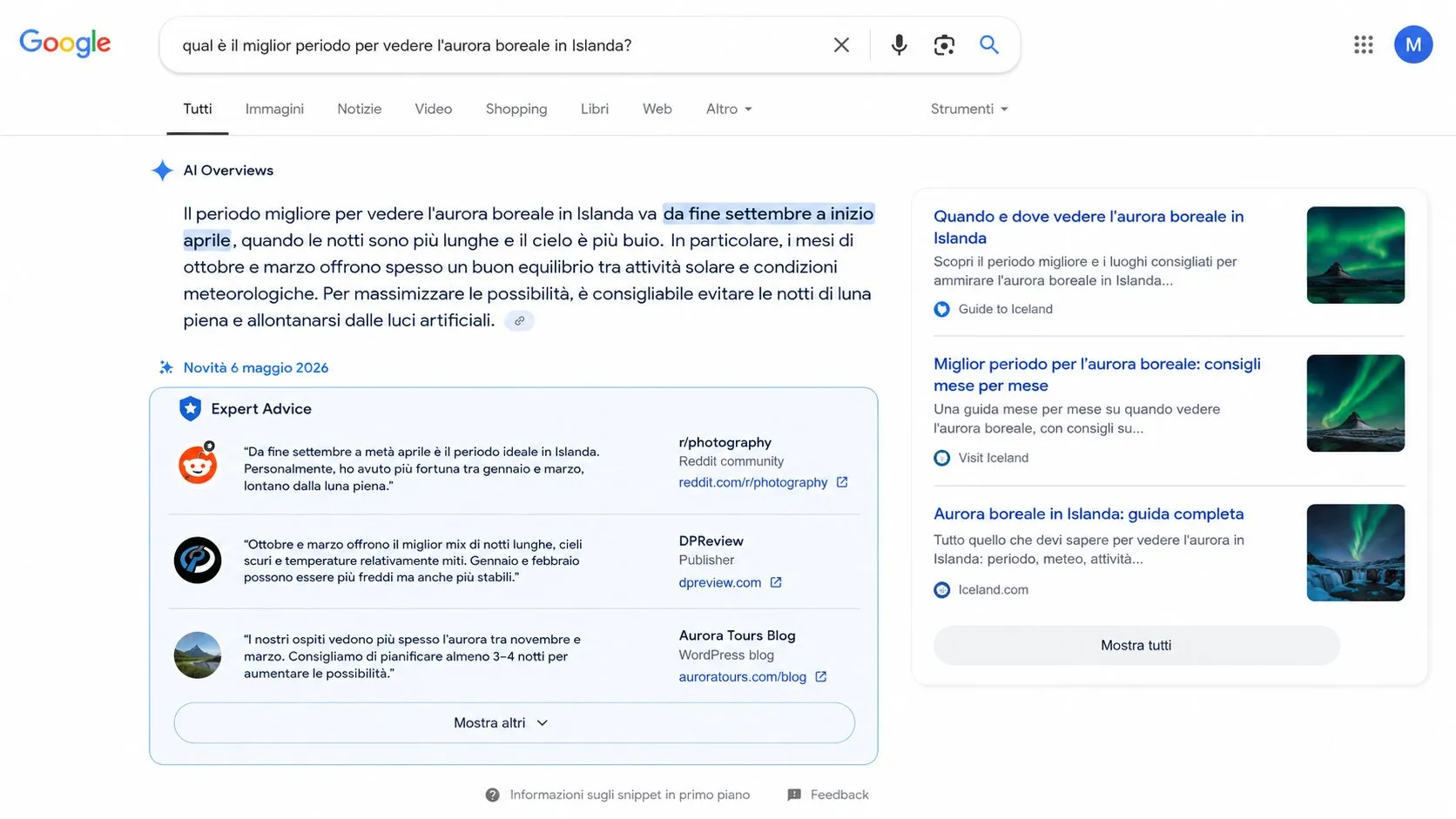Switch to the Video tab
The height and width of the screenshot is (819, 1456).
pyautogui.click(x=434, y=109)
